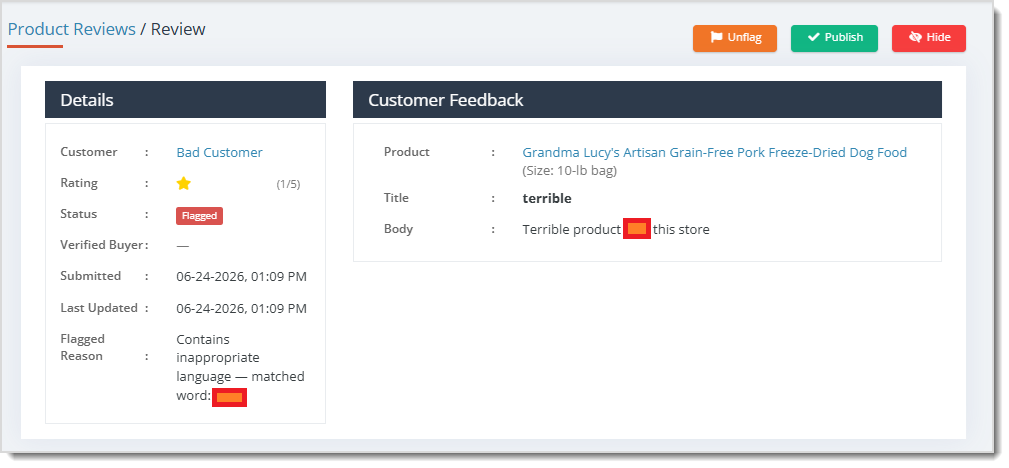Image resolution: width=1009 pixels, height=468 pixels.
Task: Click the Product label in Customer Feedback
Action: [x=407, y=152]
